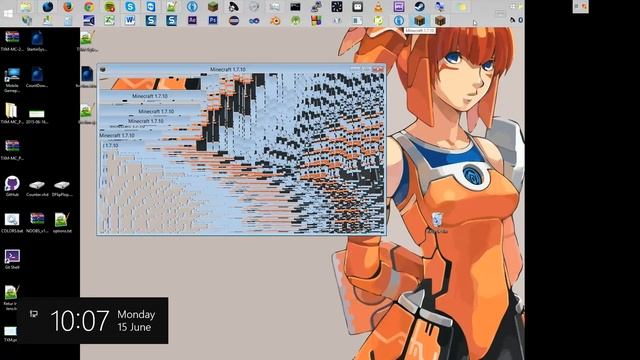The height and width of the screenshot is (360, 640).
Task: Open the dark globe browser taskbar icon
Action: pyautogui.click(x=48, y=7)
